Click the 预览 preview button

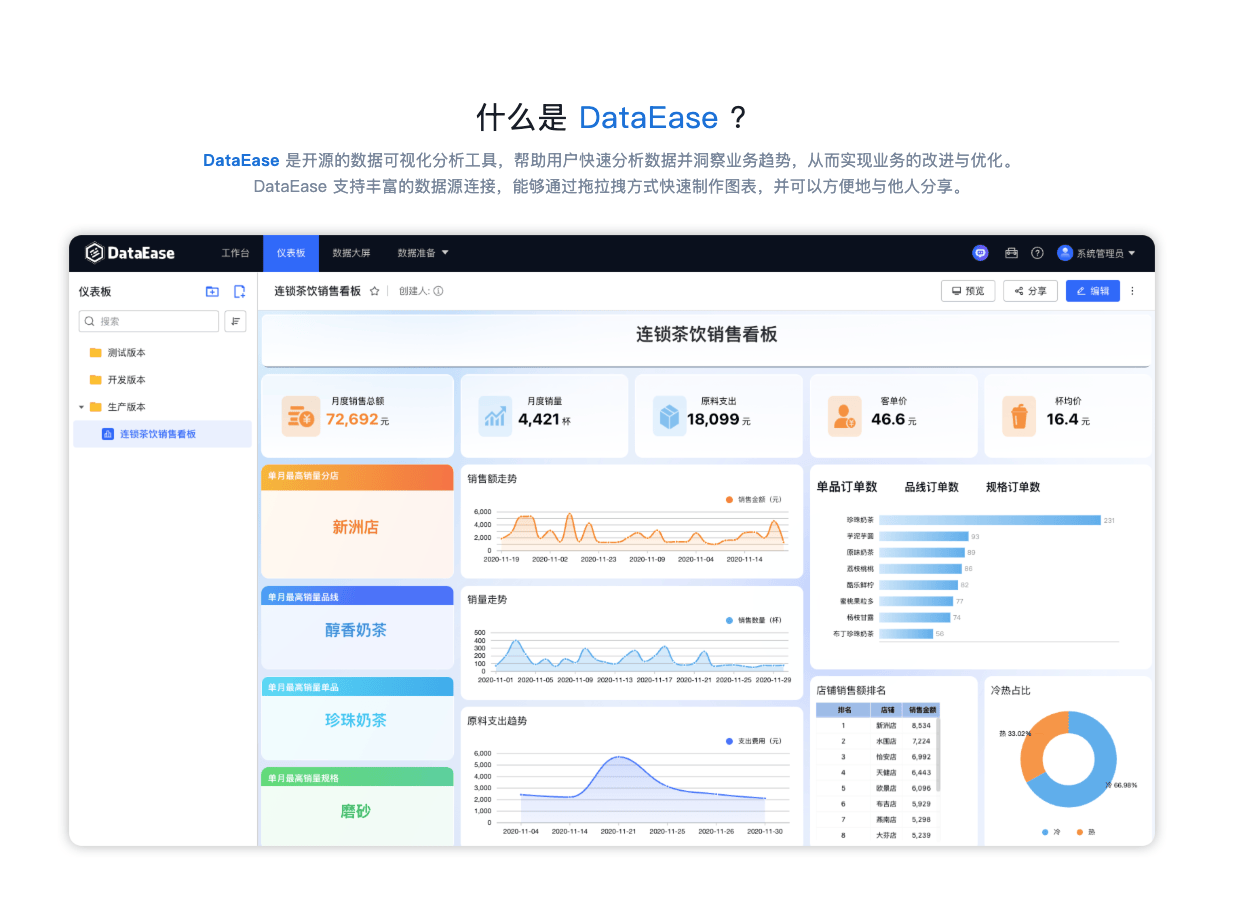[968, 291]
